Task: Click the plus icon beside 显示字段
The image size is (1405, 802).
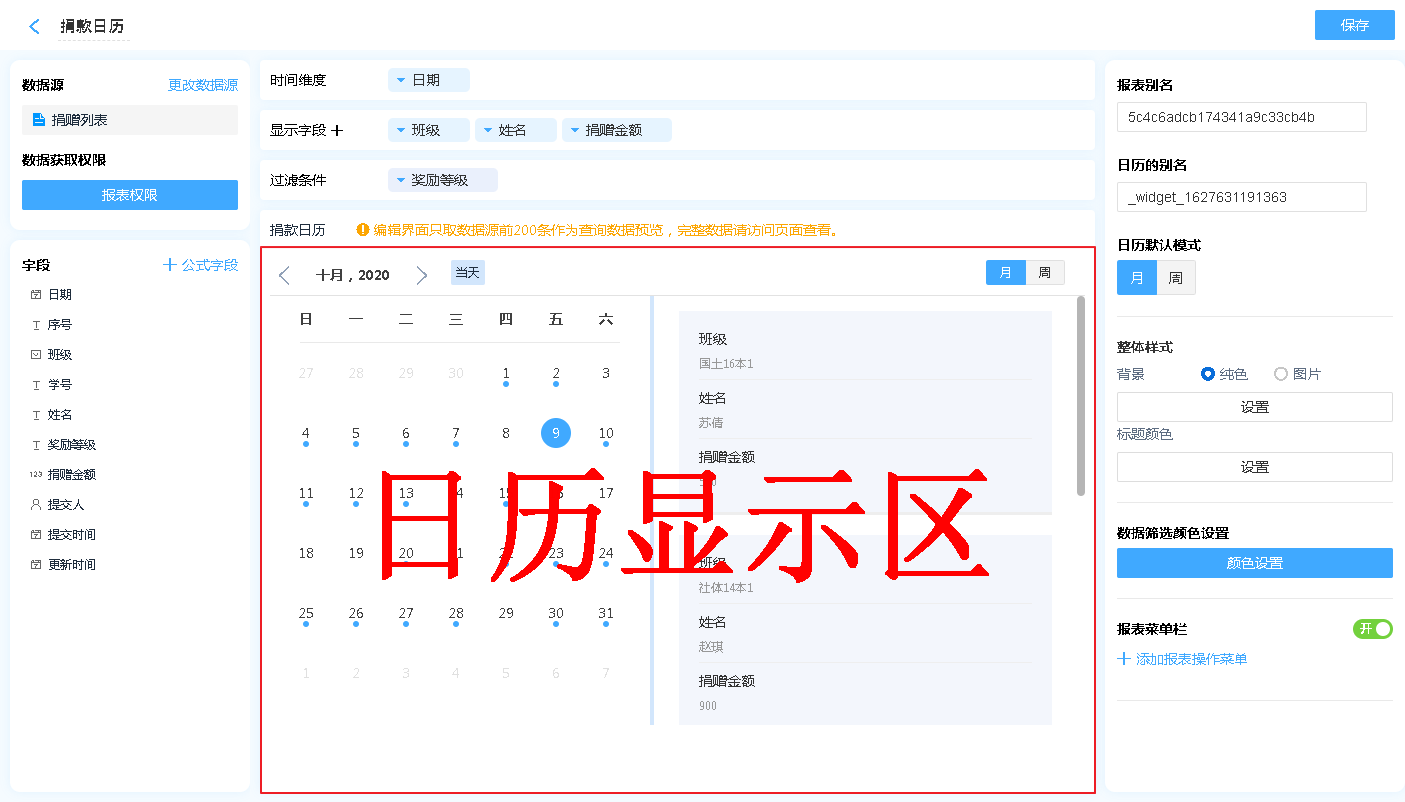Action: point(337,130)
